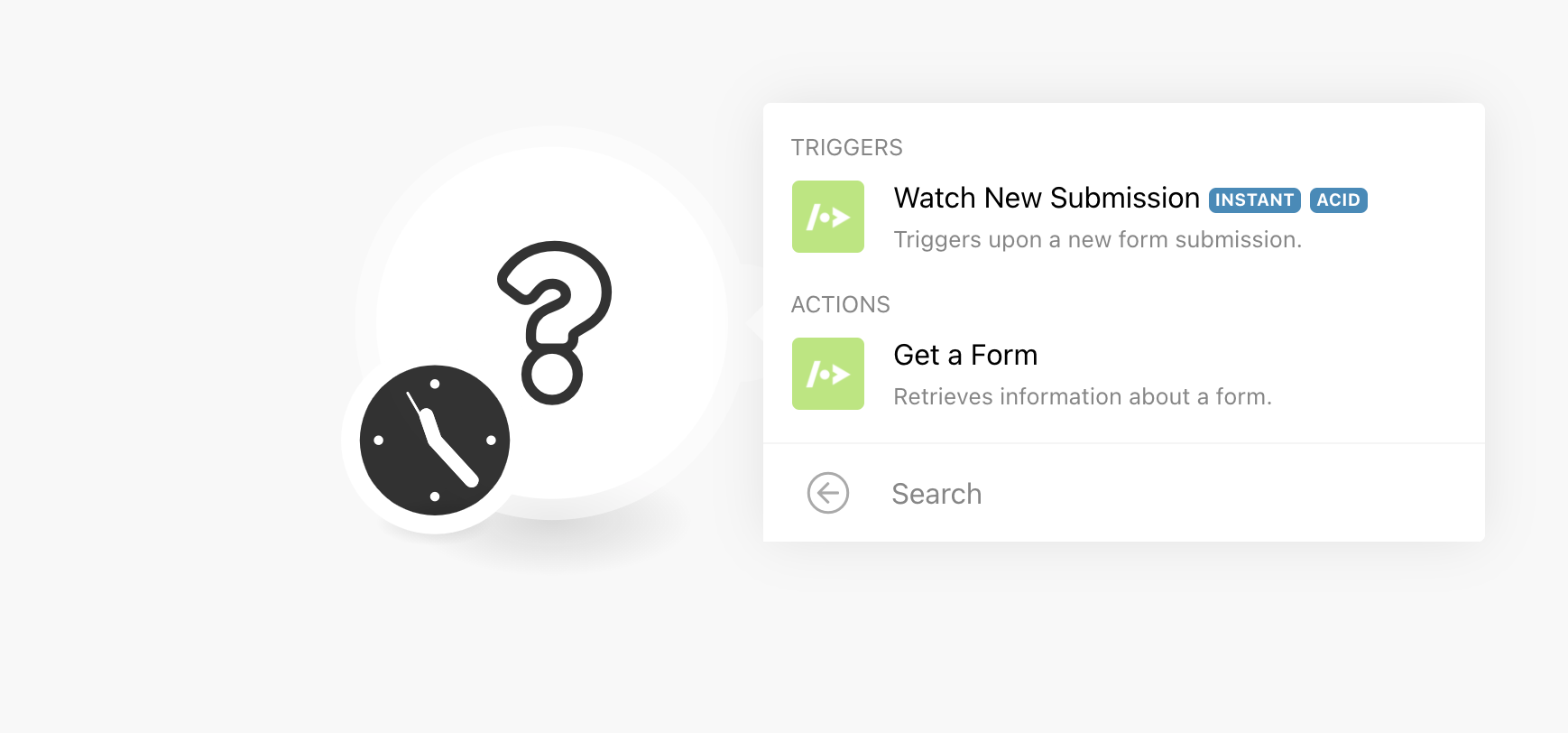Click the clock hands on scheduler badge
The height and width of the screenshot is (733, 1568).
point(442,440)
